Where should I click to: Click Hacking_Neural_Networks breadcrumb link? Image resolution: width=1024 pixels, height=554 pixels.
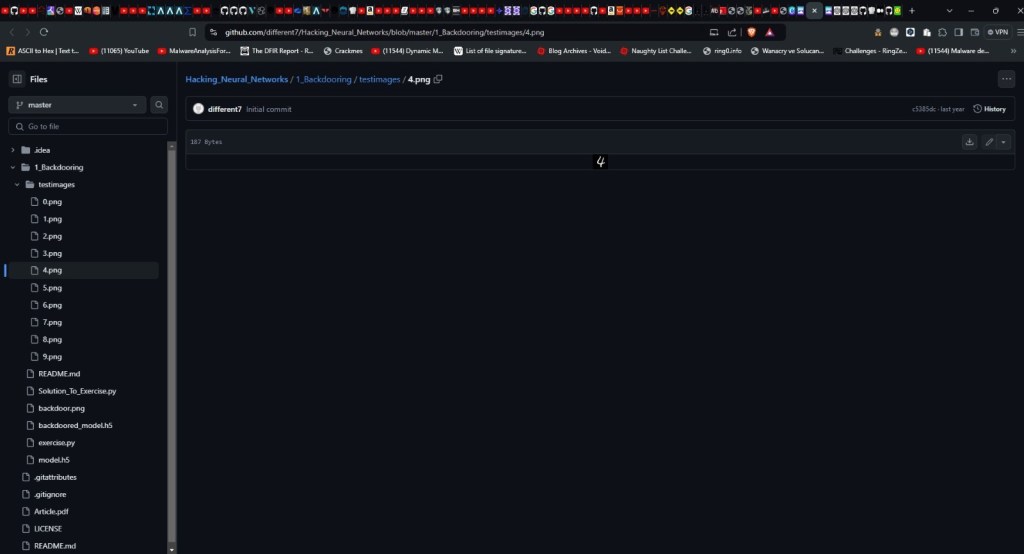point(237,79)
